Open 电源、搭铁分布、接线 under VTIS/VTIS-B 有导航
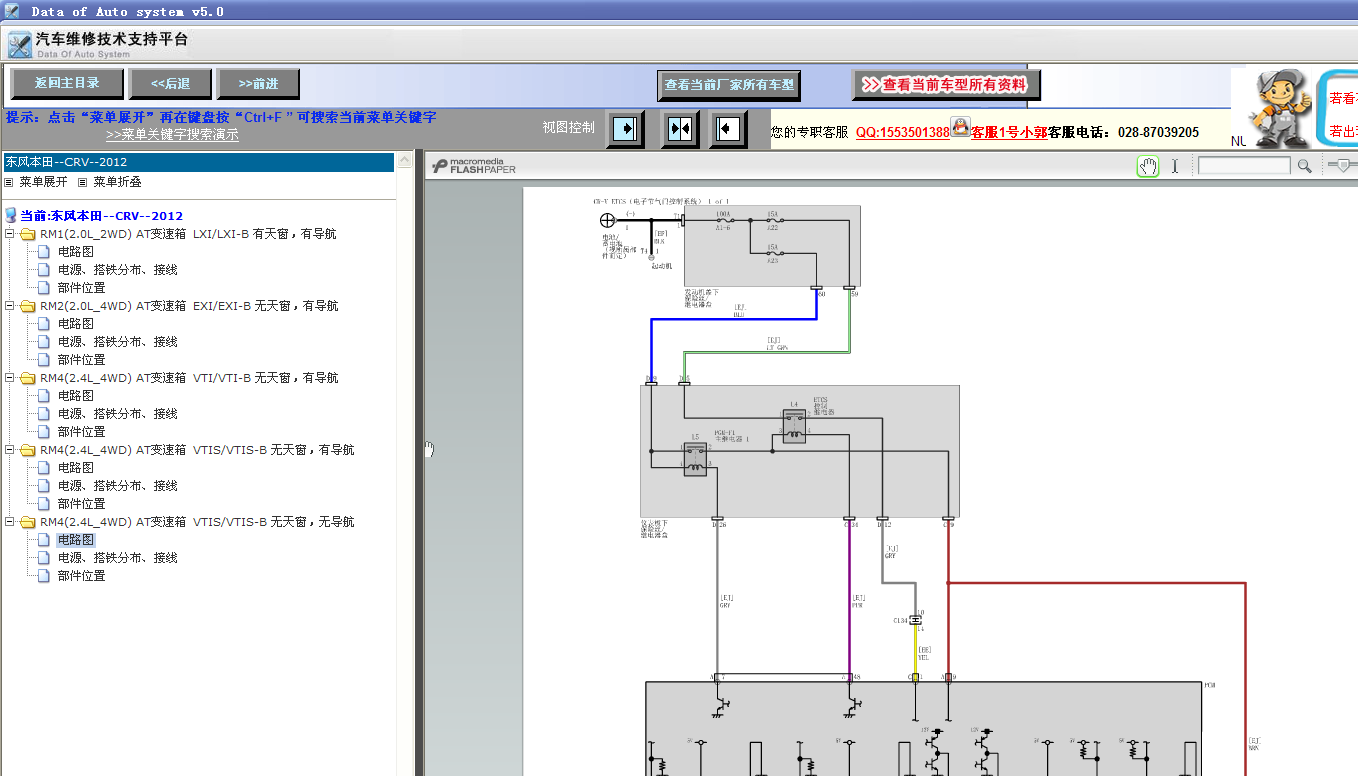 [118, 486]
